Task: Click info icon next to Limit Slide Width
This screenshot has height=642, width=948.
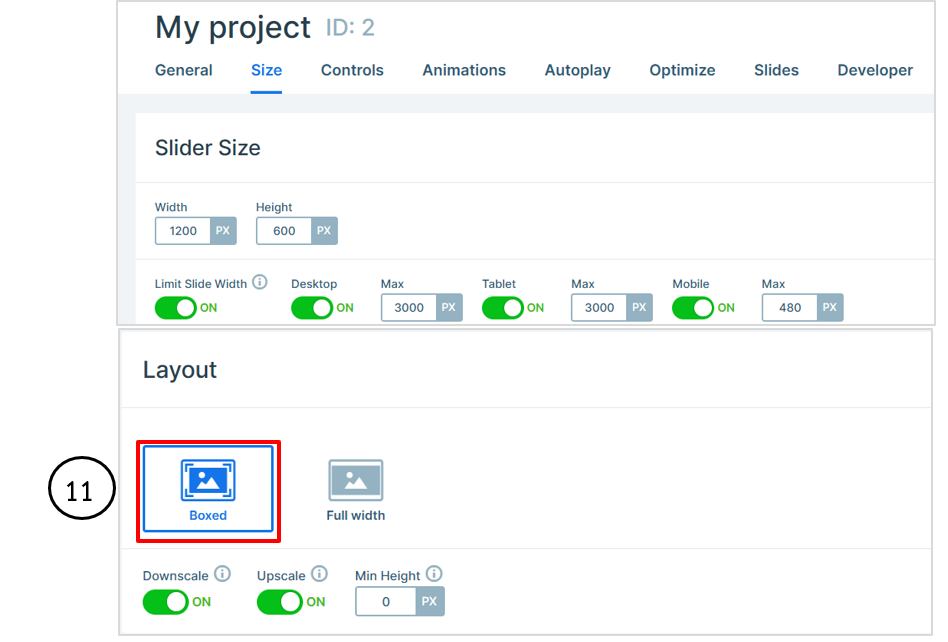Action: tap(260, 282)
